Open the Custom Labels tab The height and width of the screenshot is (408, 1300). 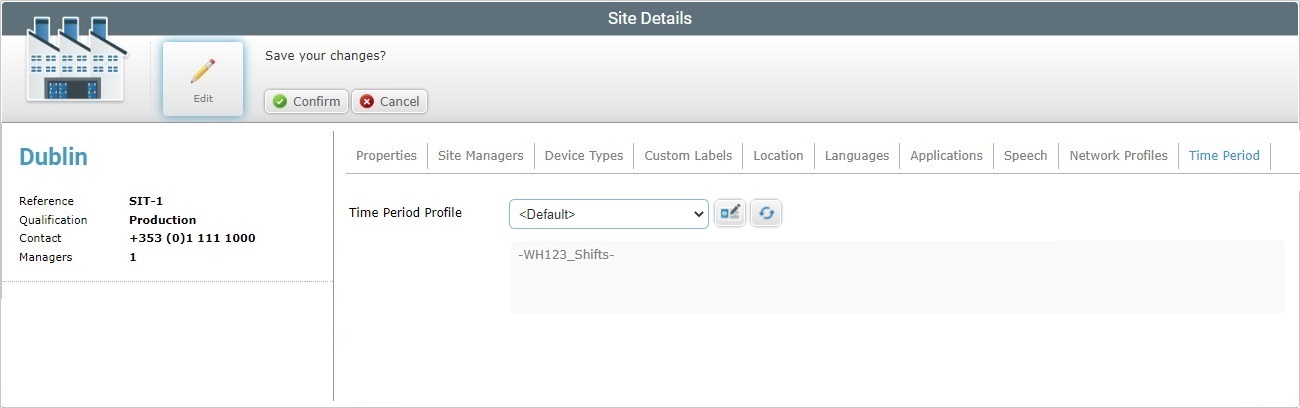coord(688,156)
